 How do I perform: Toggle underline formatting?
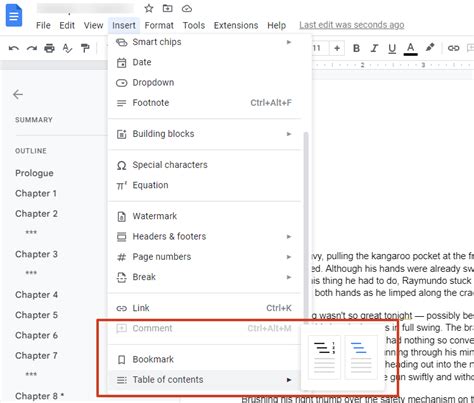[392, 49]
